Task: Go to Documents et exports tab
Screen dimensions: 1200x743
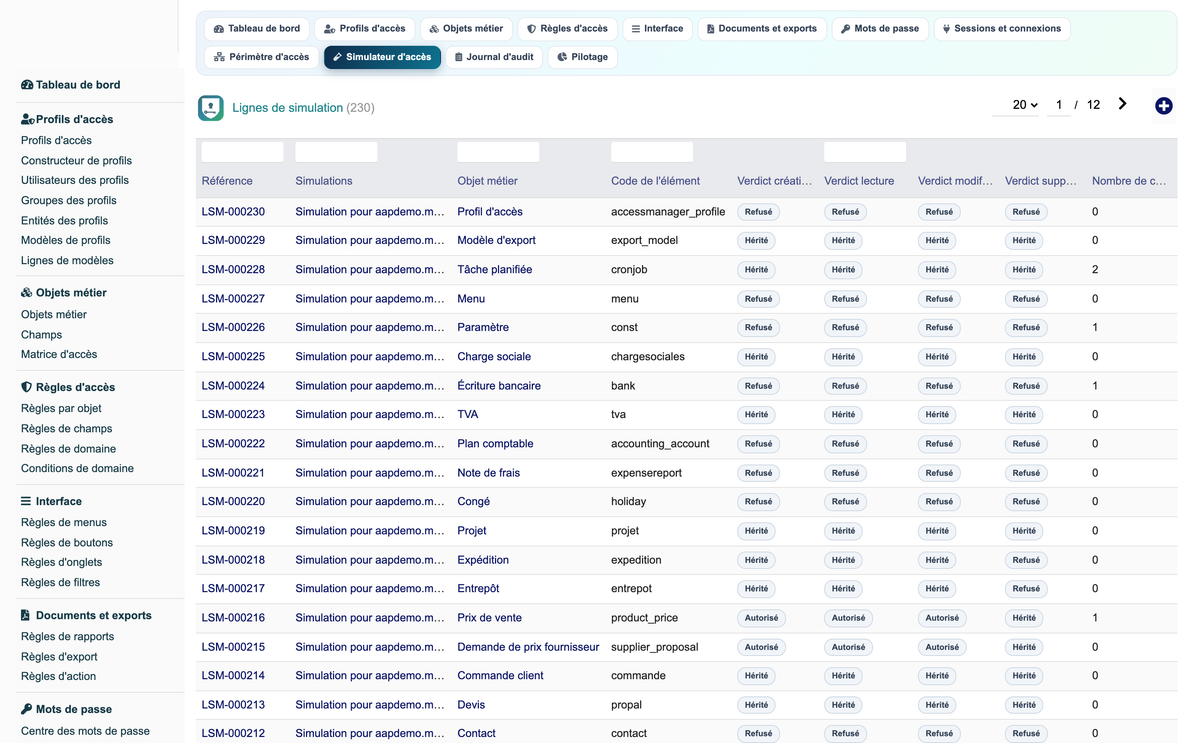Action: tap(763, 29)
